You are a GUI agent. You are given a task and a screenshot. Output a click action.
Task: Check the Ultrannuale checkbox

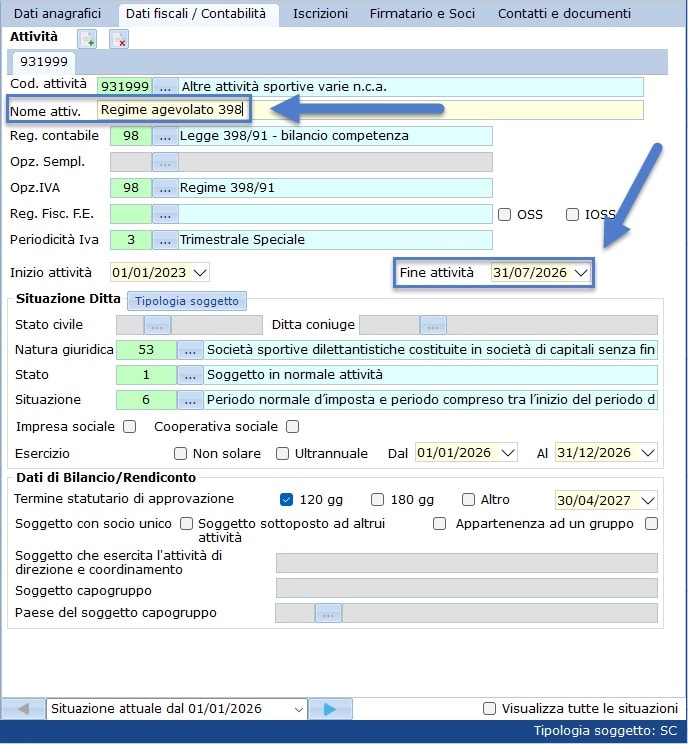(282, 454)
